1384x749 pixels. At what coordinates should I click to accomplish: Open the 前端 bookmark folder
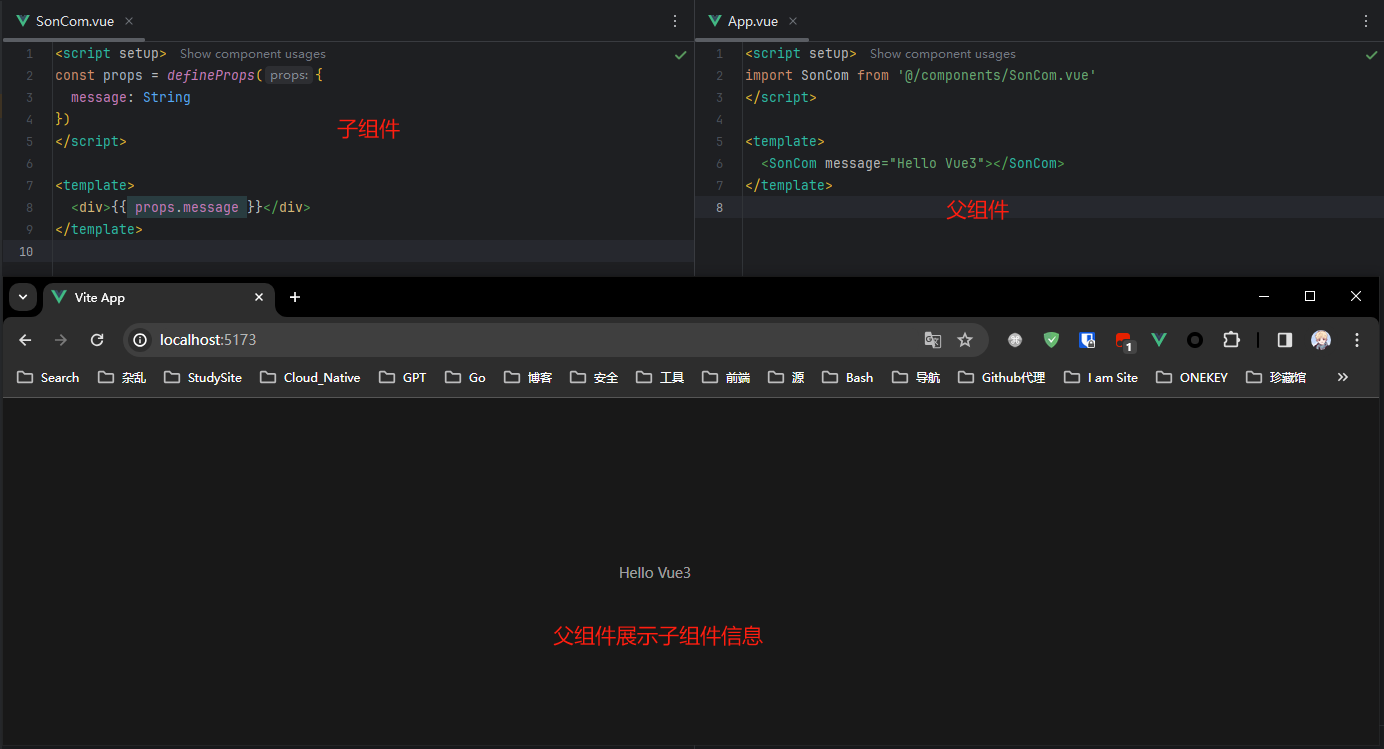click(726, 377)
